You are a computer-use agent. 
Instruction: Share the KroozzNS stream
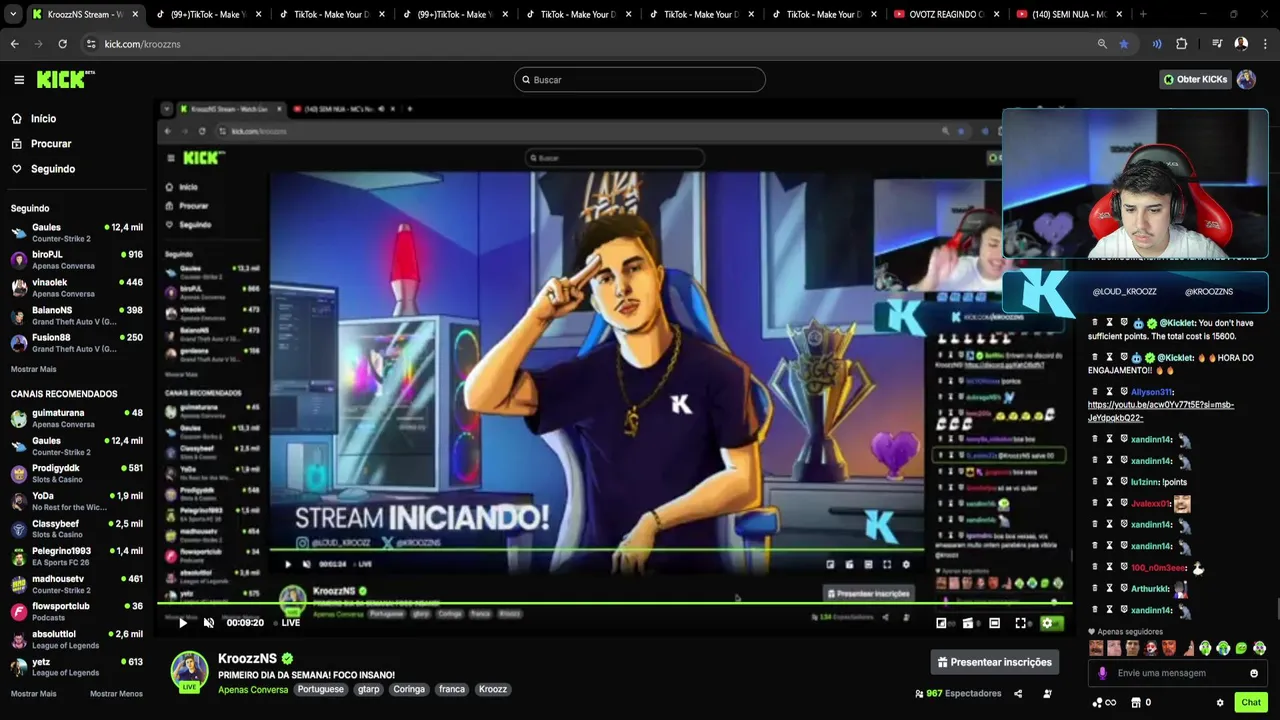click(1018, 693)
